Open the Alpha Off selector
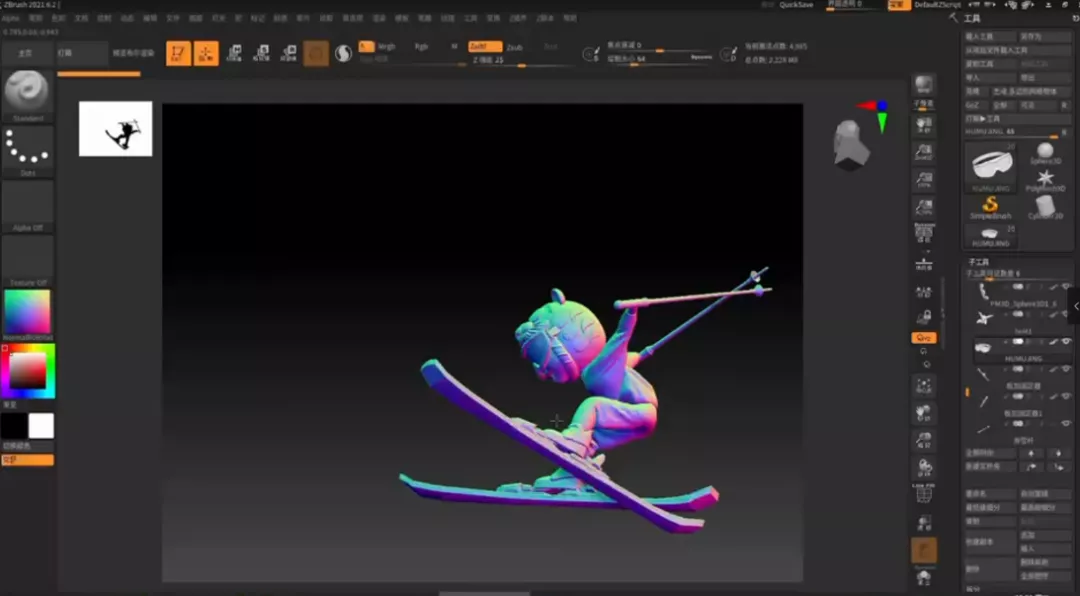 28,205
